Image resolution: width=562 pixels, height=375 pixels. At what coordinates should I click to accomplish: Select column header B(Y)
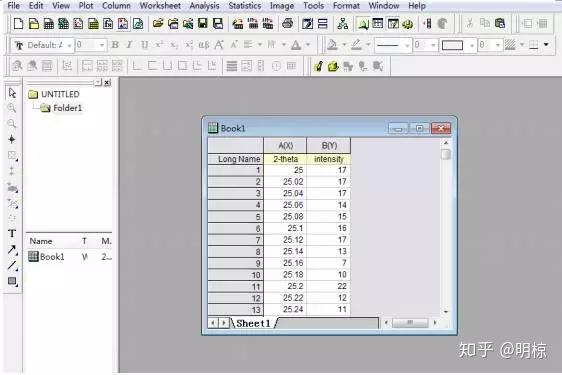click(329, 146)
